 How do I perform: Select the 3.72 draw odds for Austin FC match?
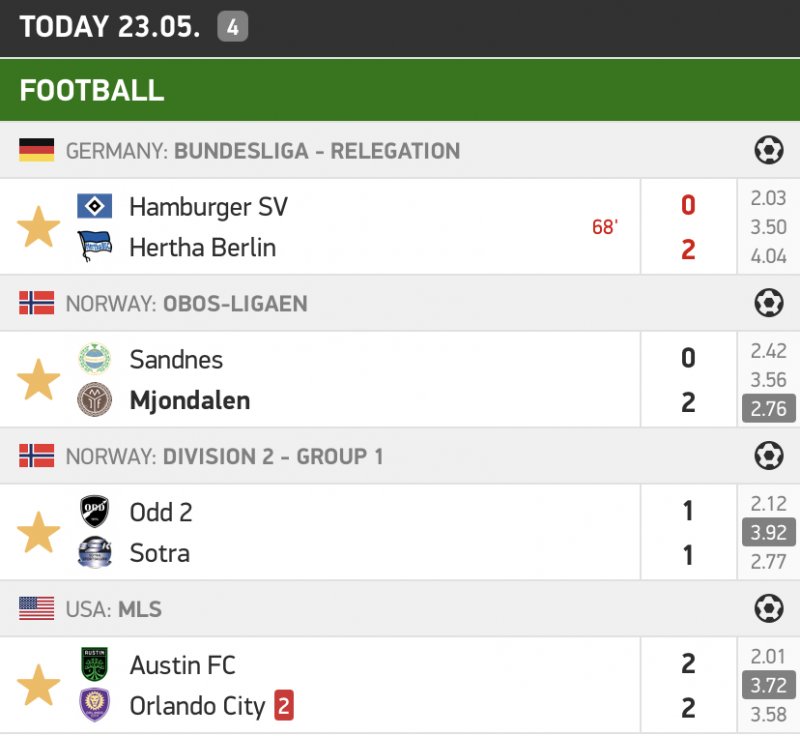click(x=768, y=685)
